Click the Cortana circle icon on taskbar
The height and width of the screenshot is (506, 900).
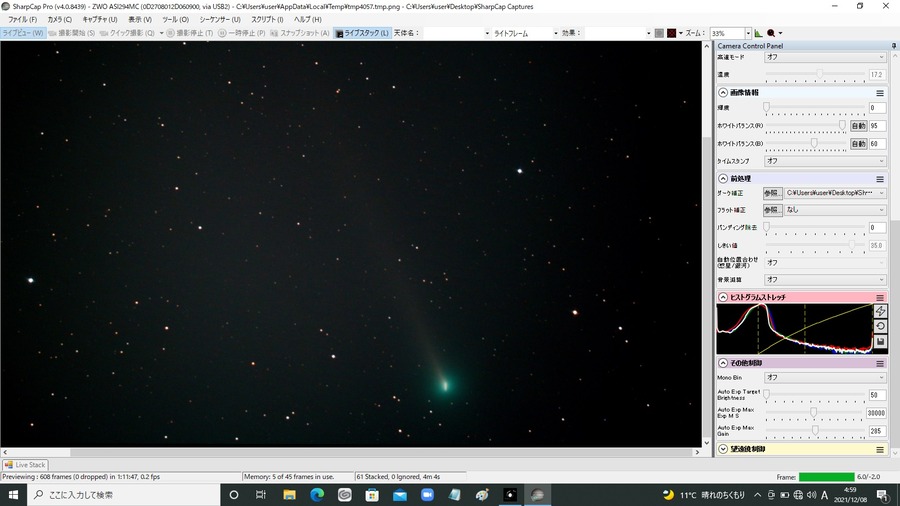[234, 495]
